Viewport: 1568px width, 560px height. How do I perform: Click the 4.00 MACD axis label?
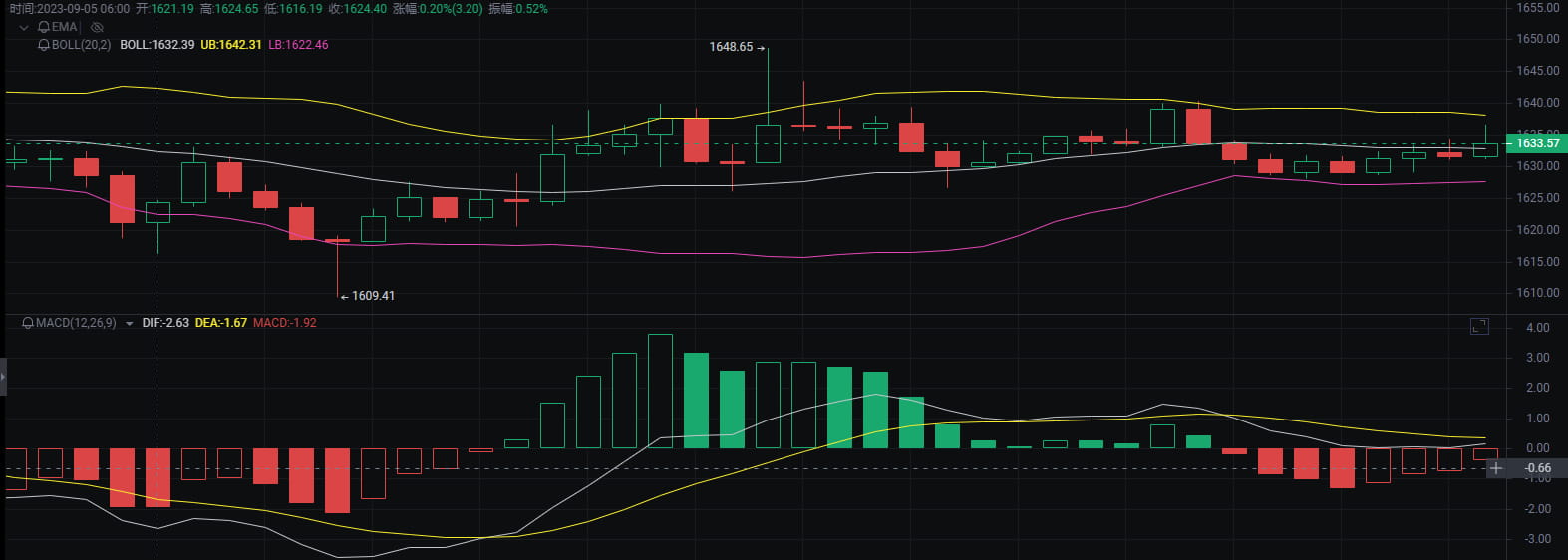point(1538,328)
